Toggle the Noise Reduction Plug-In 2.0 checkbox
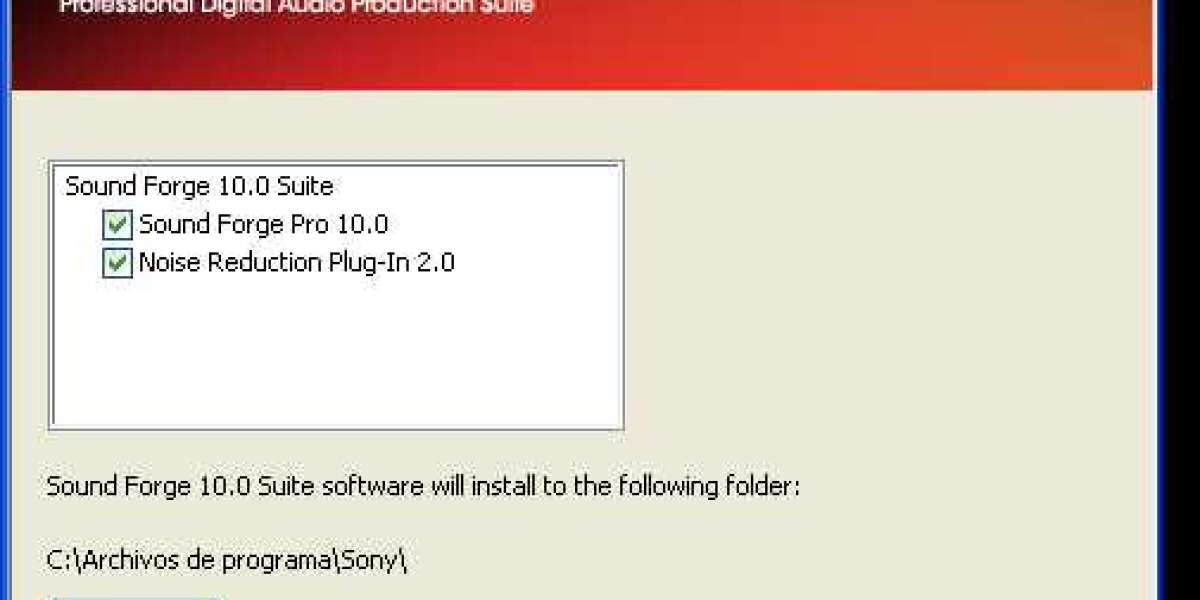Screen dimensions: 1200x600 [x=118, y=263]
